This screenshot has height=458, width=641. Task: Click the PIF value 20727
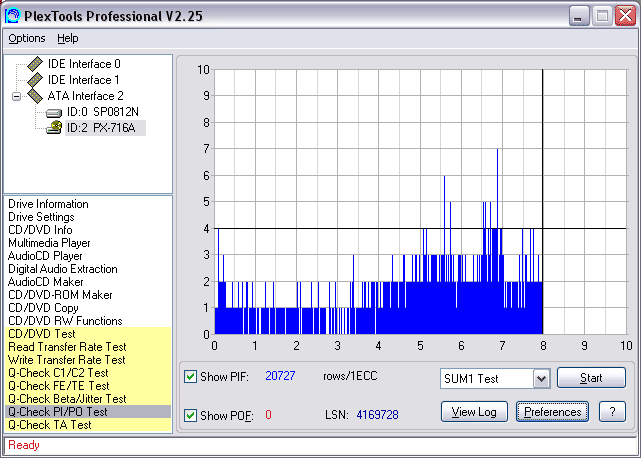point(280,376)
